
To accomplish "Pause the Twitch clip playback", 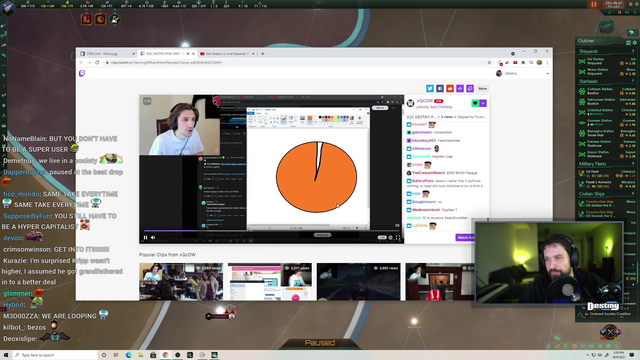I will pos(145,238).
